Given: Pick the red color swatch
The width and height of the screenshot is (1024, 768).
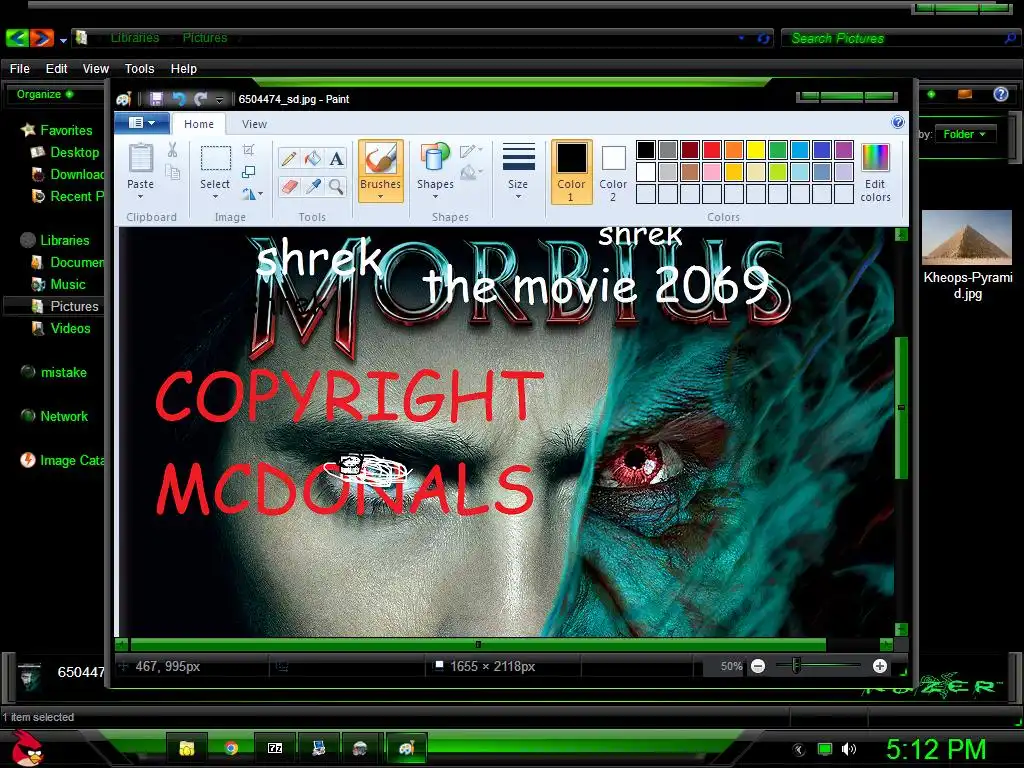Looking at the screenshot, I should 712,150.
